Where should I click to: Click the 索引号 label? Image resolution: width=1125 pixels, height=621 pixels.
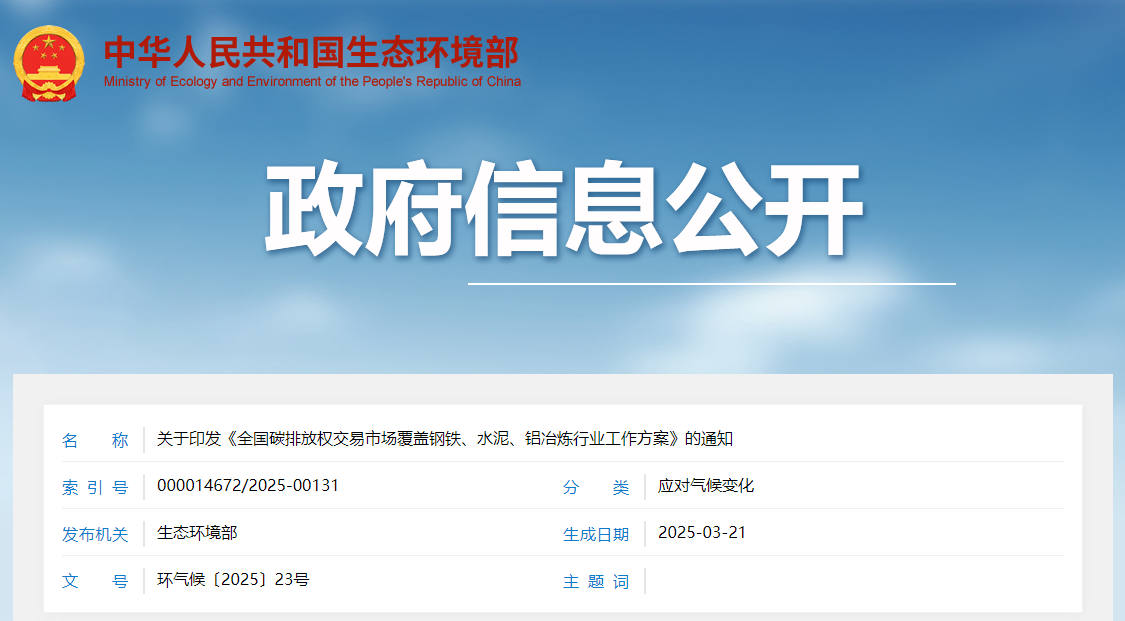point(95,488)
